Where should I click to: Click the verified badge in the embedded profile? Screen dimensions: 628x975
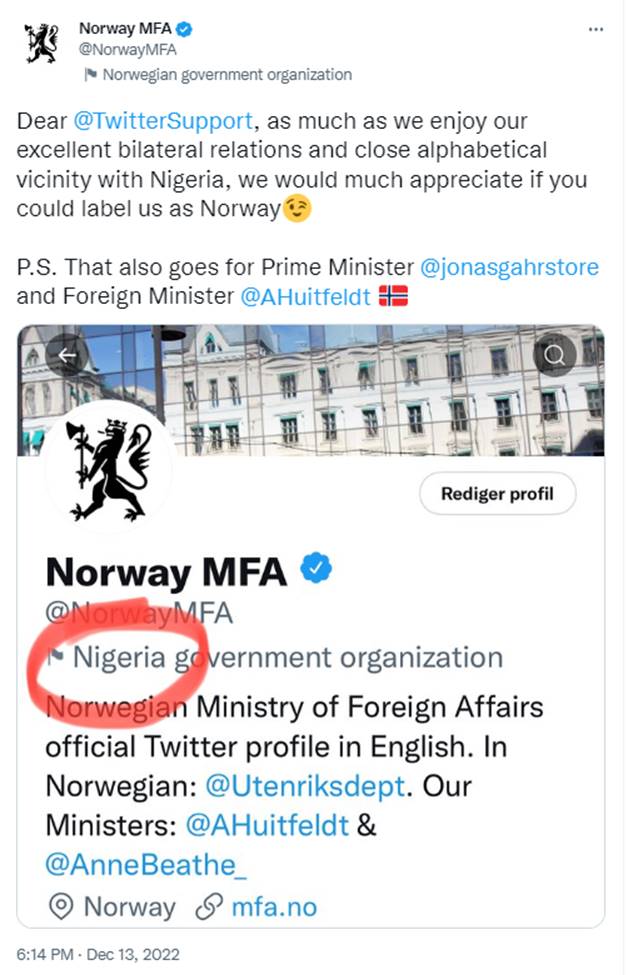[x=316, y=570]
